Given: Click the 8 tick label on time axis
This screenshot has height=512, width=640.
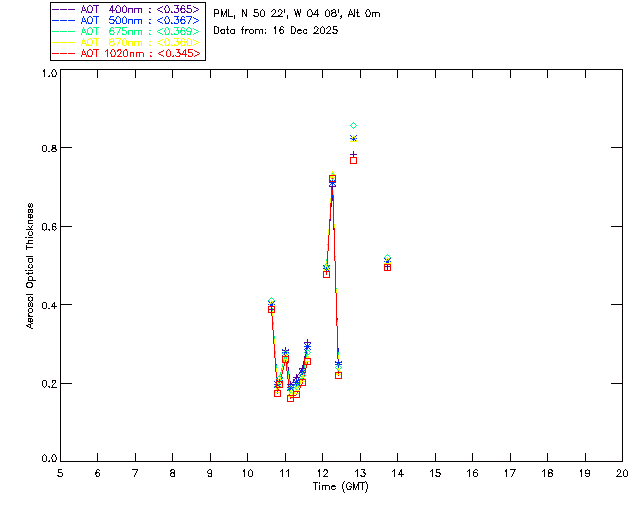Looking at the screenshot, I should click(x=173, y=473).
